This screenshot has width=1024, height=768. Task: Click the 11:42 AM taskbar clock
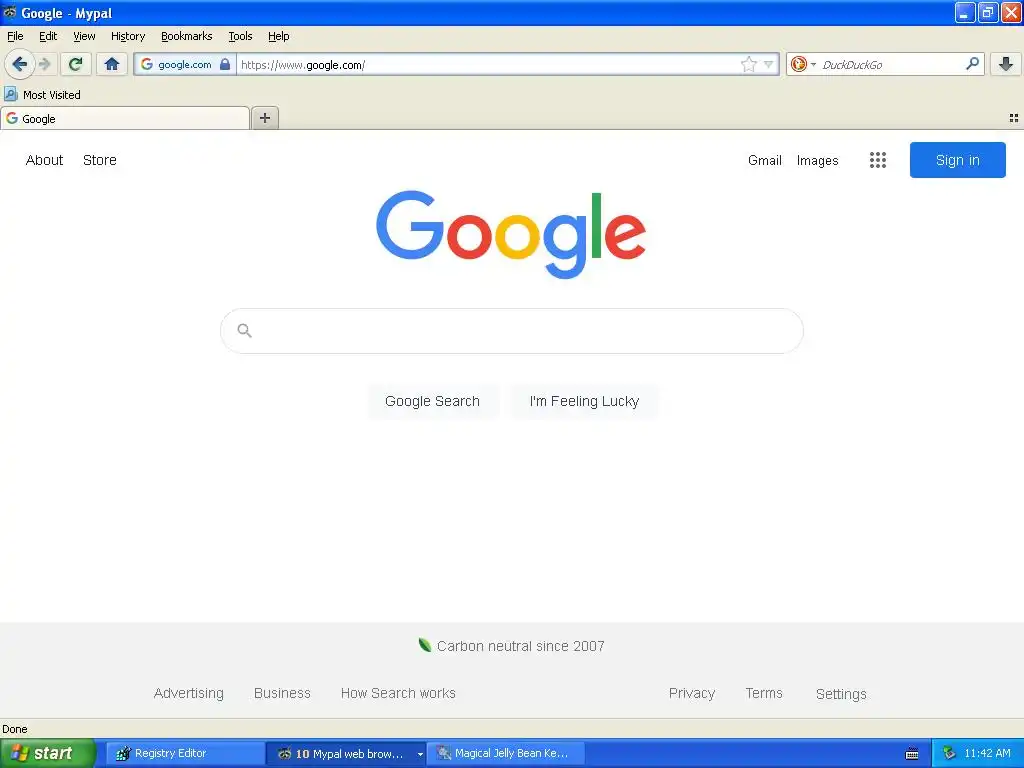987,754
